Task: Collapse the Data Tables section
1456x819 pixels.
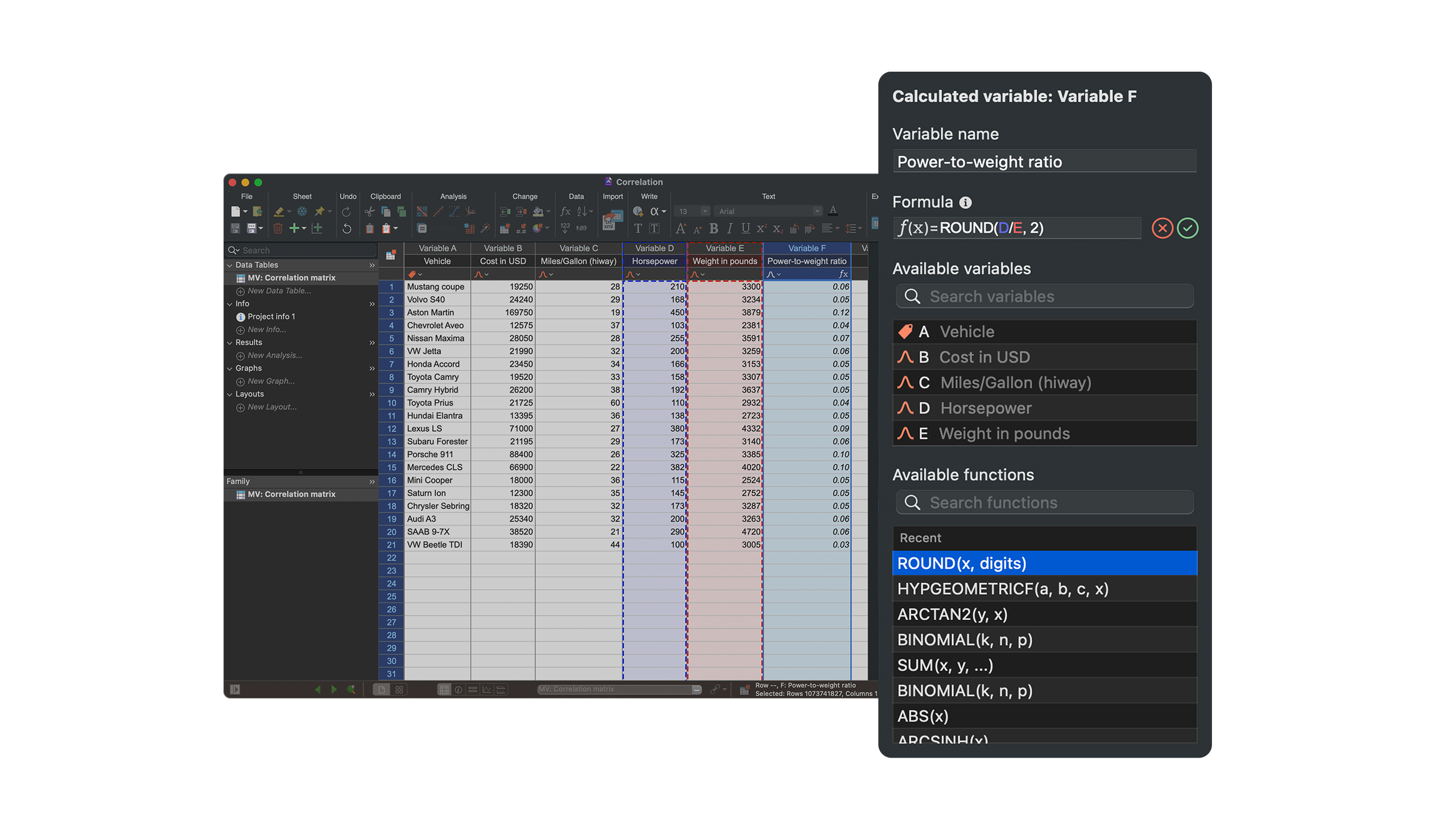Action: click(x=230, y=265)
